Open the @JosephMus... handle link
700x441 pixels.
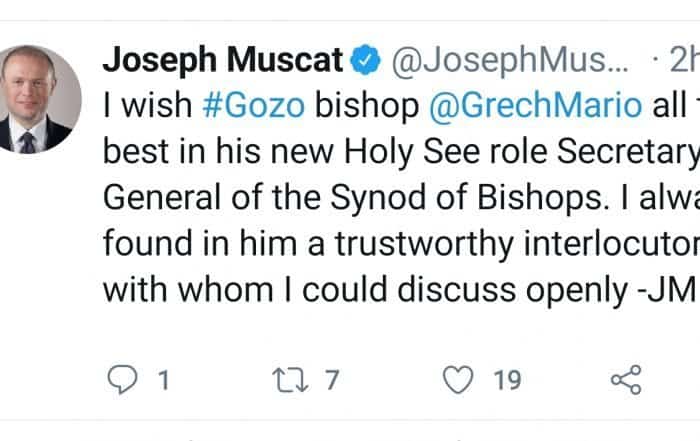tap(510, 62)
